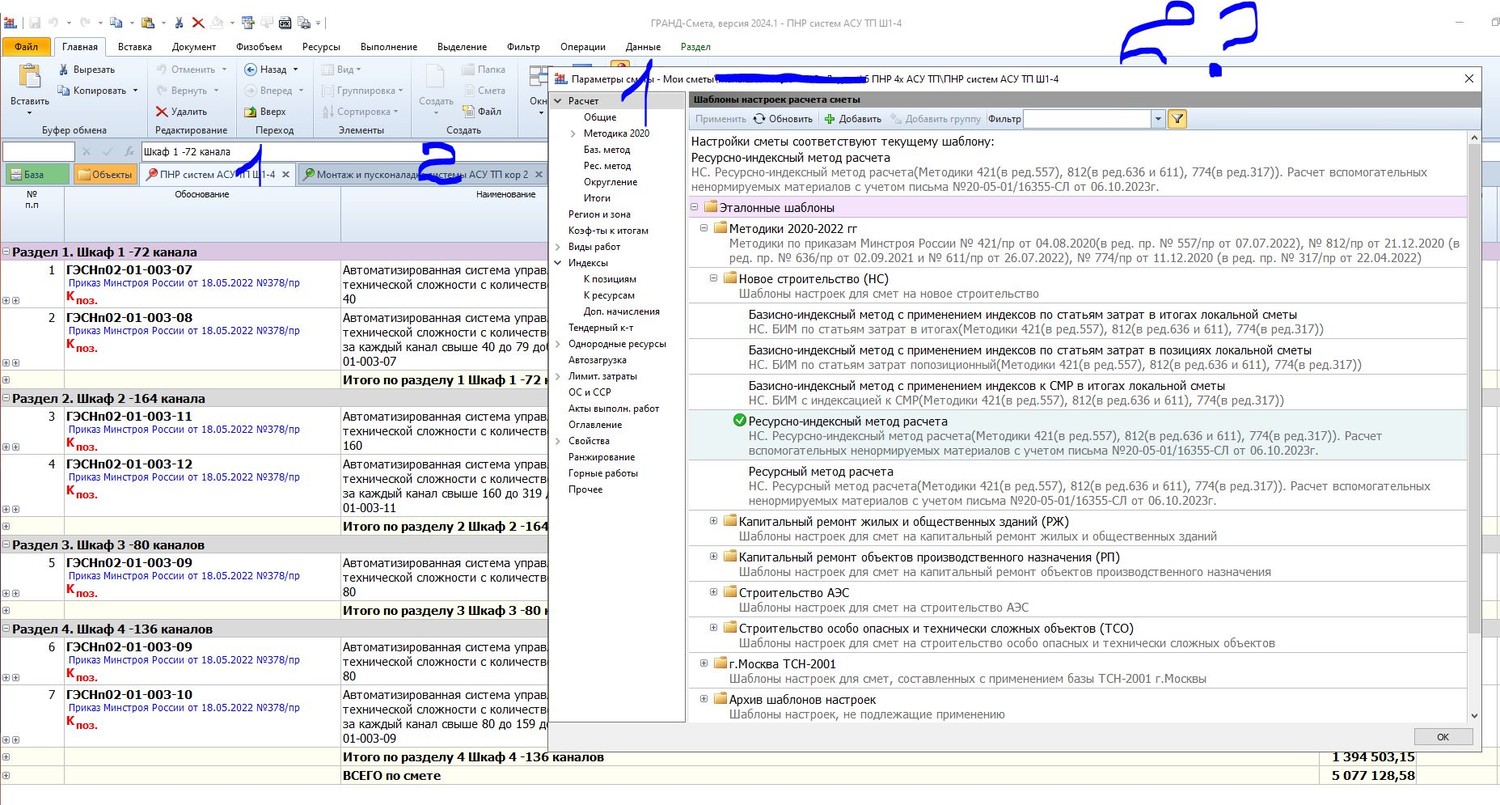Select Прочее in the settings tree
This screenshot has height=805, width=1500.
[x=585, y=489]
